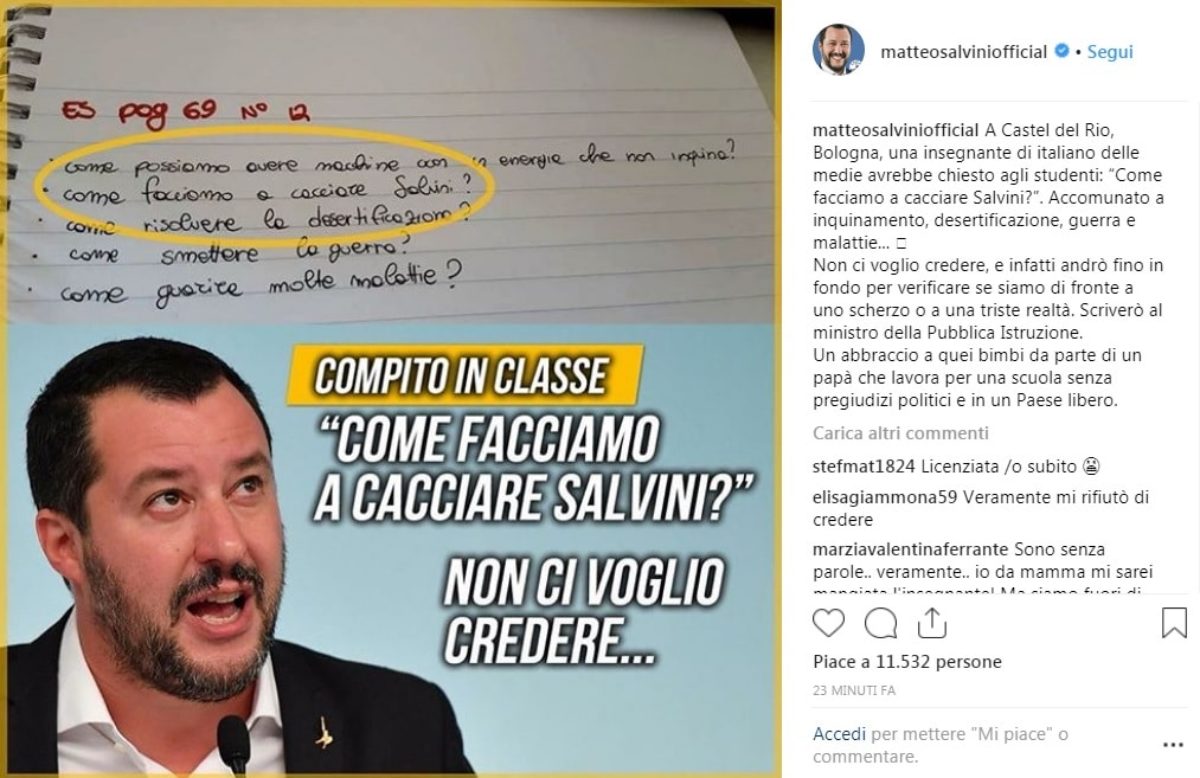Click the 23 MINUTI FA timestamp
The height and width of the screenshot is (778, 1200).
pos(854,691)
